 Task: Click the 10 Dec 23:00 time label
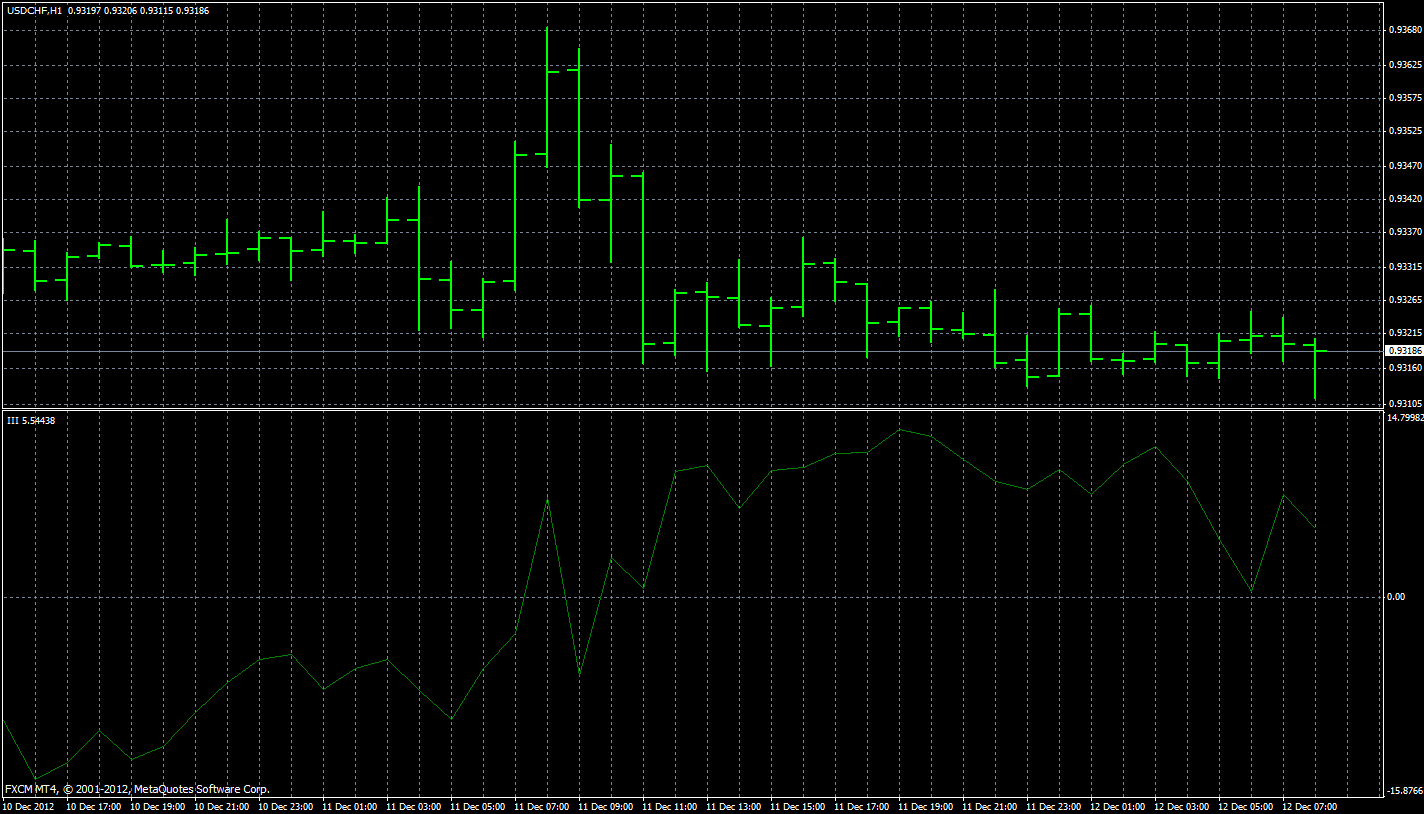pos(288,806)
